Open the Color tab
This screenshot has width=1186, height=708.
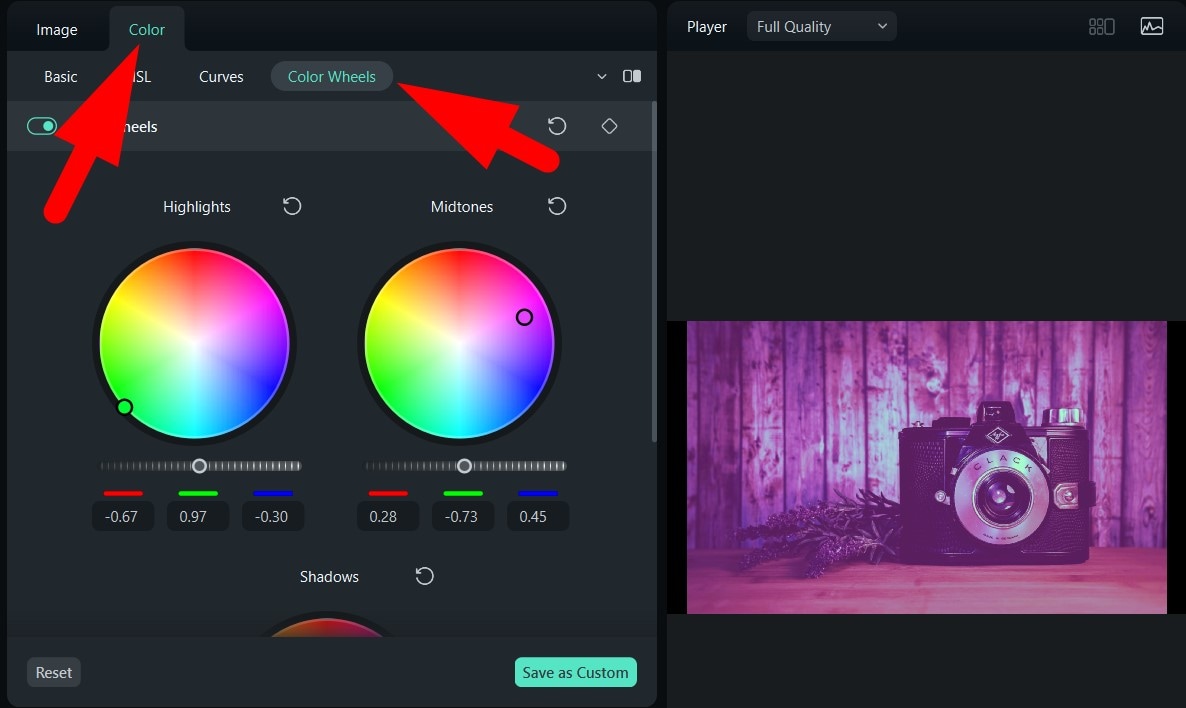click(147, 30)
